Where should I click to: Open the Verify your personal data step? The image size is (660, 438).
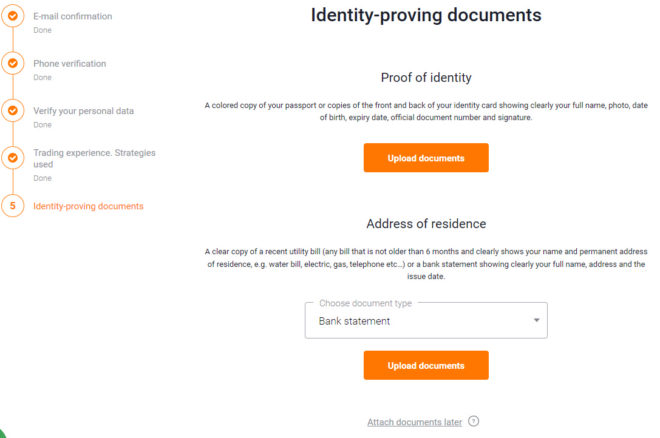point(83,111)
